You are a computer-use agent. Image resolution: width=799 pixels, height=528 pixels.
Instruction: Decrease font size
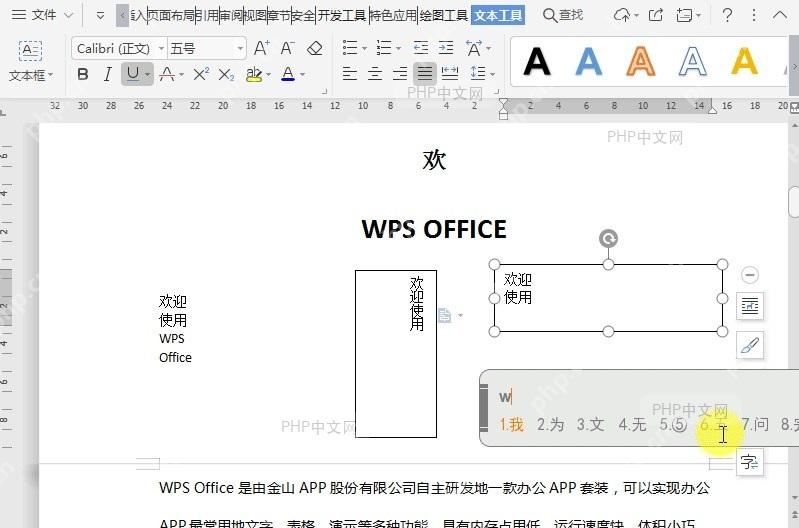pos(288,48)
